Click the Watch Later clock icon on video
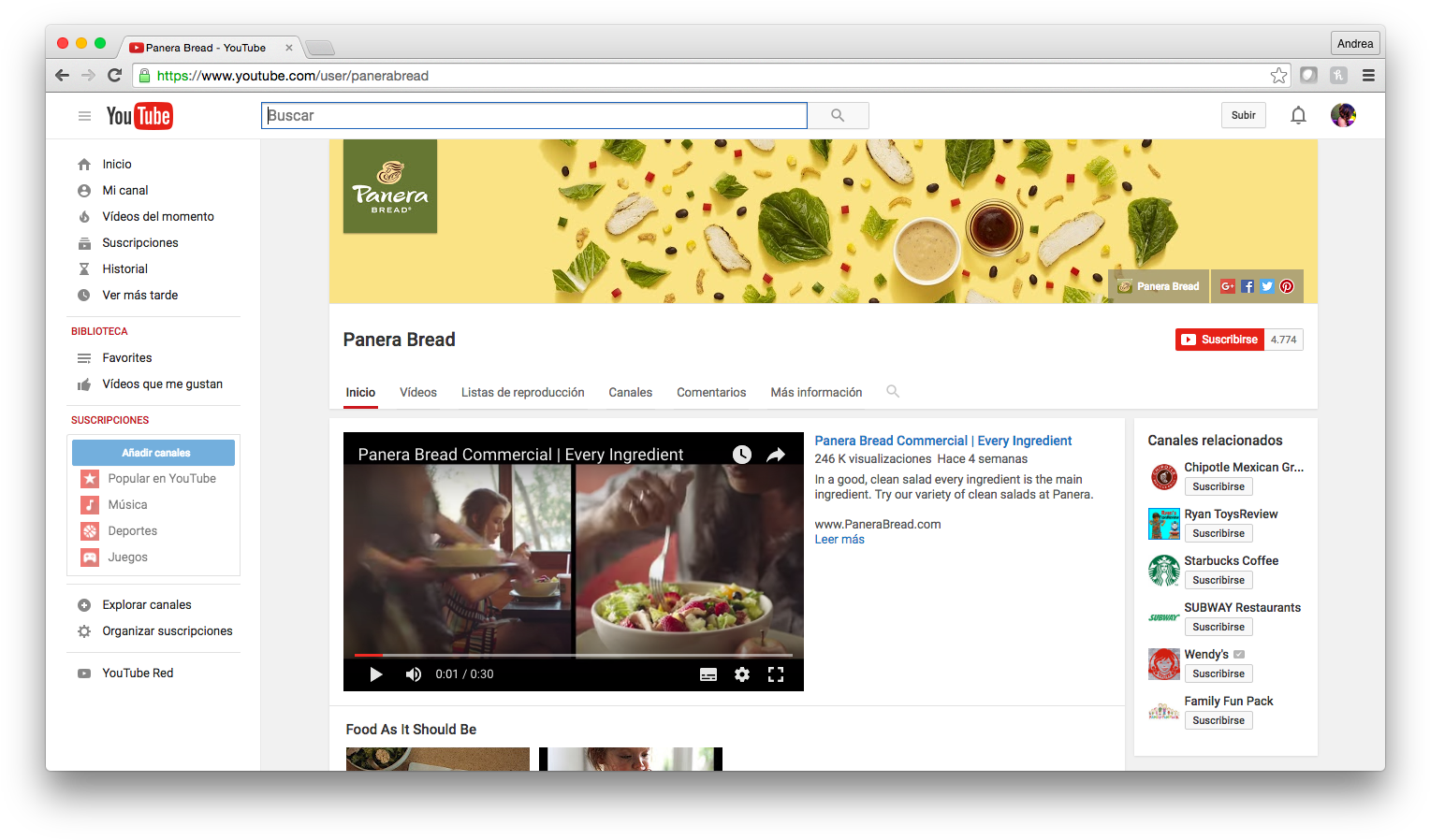Viewport: 1430px width, 840px height. tap(741, 455)
